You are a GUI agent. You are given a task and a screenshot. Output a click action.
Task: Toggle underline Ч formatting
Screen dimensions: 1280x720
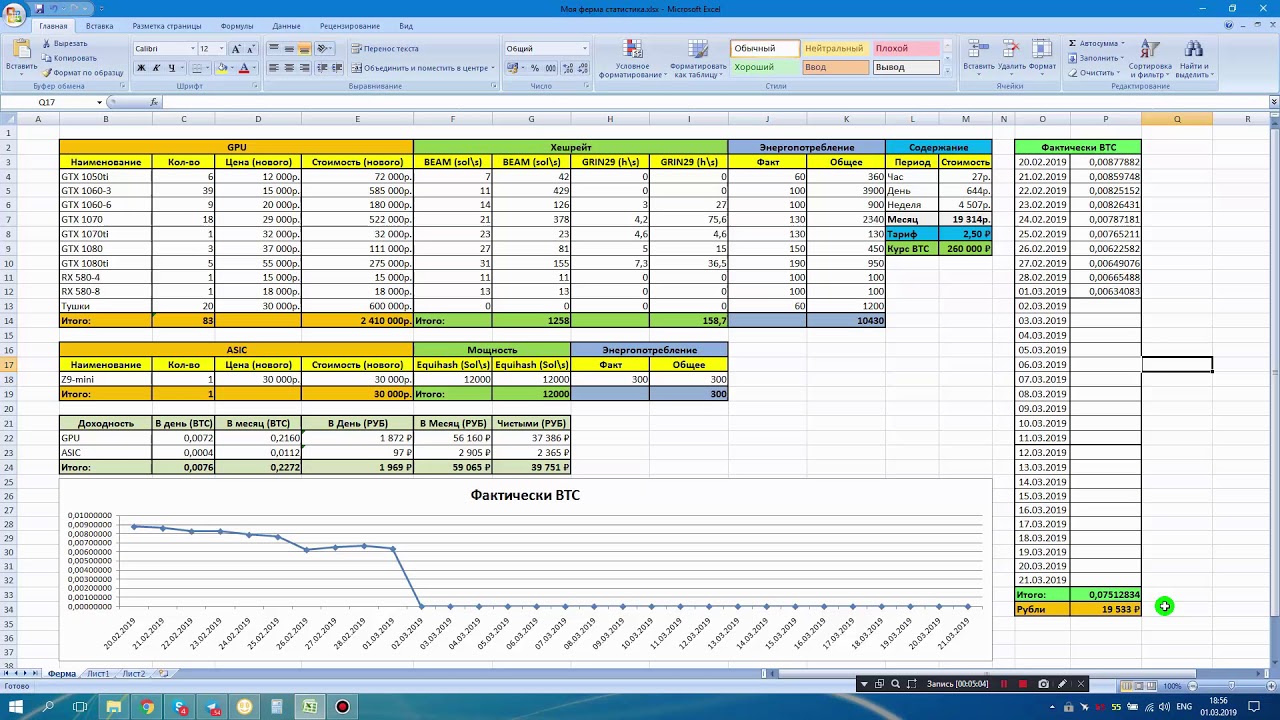point(171,68)
